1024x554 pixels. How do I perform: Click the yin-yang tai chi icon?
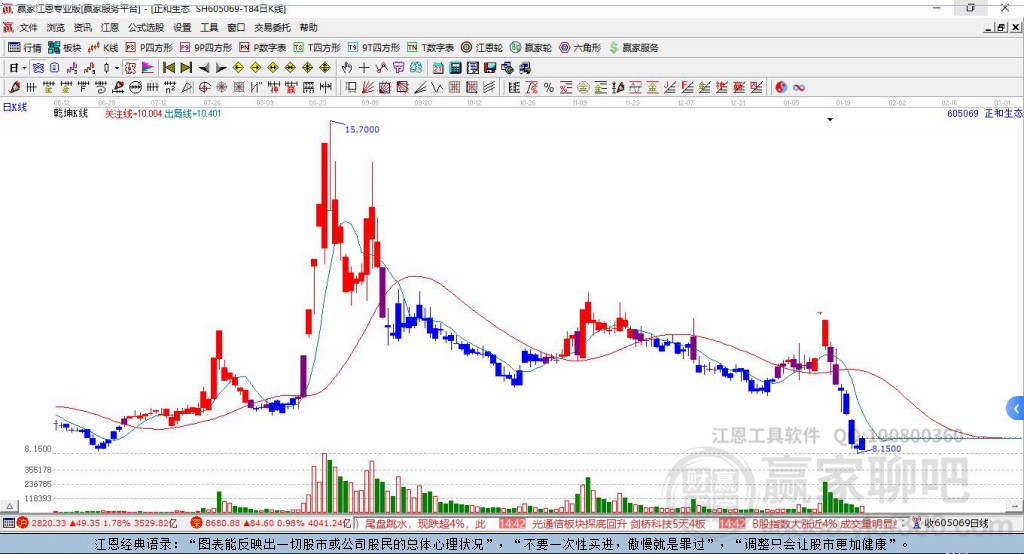coord(781,88)
